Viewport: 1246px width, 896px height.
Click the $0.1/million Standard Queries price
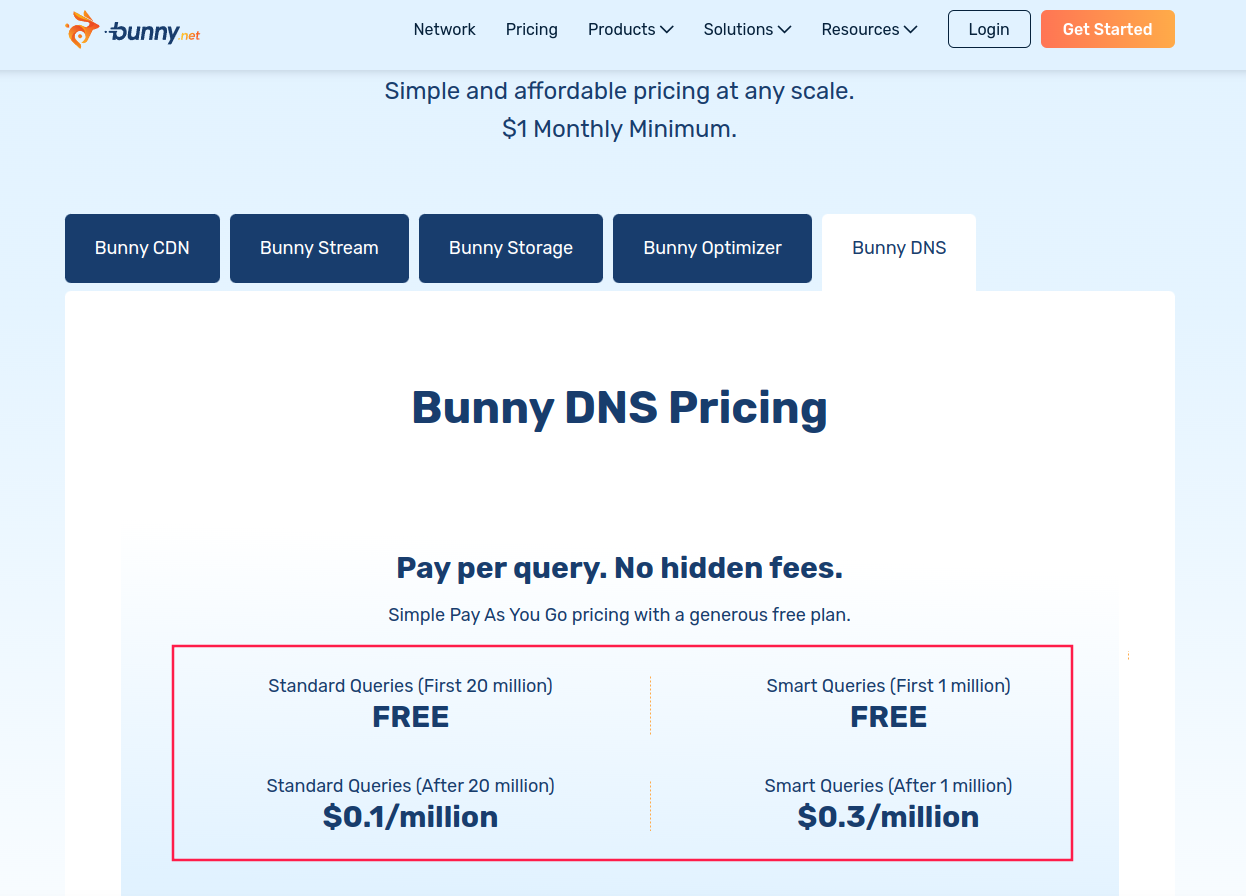point(410,817)
